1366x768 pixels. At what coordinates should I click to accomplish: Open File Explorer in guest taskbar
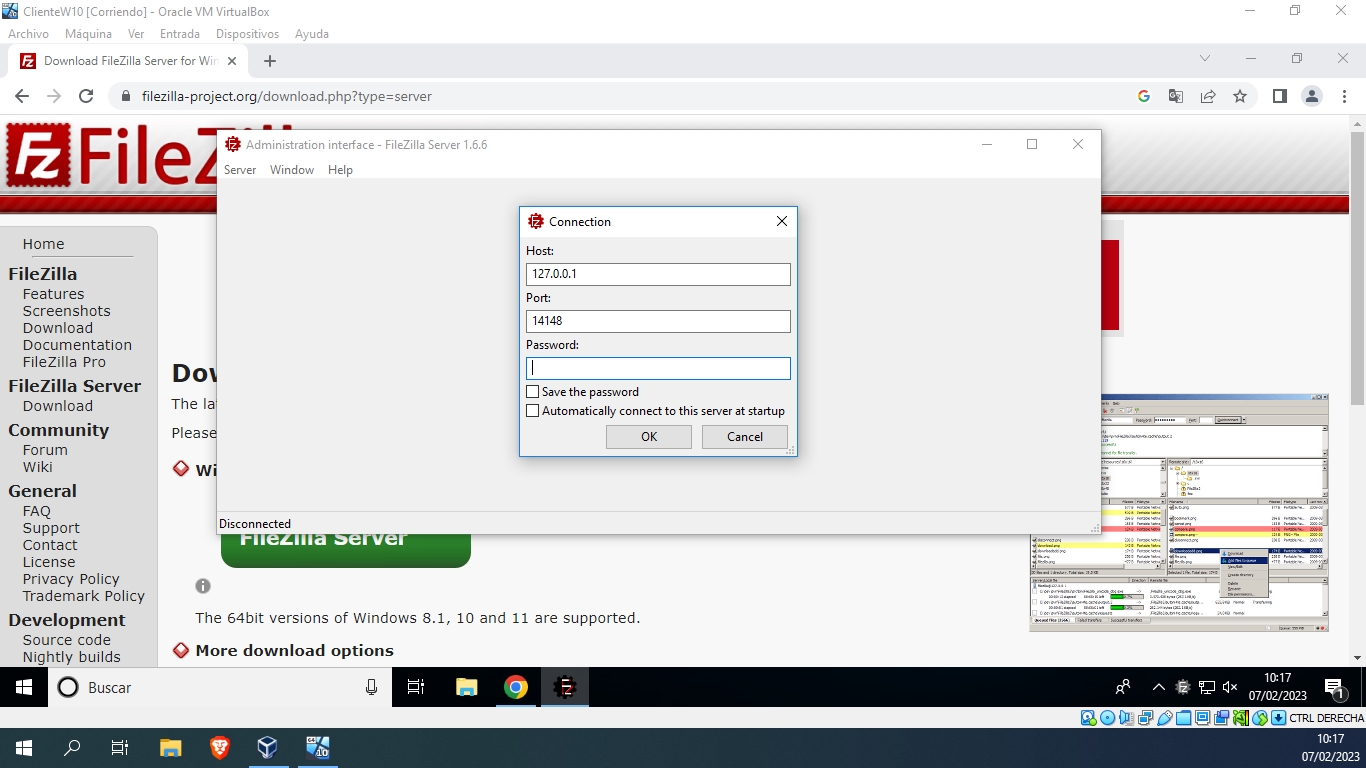coord(467,687)
